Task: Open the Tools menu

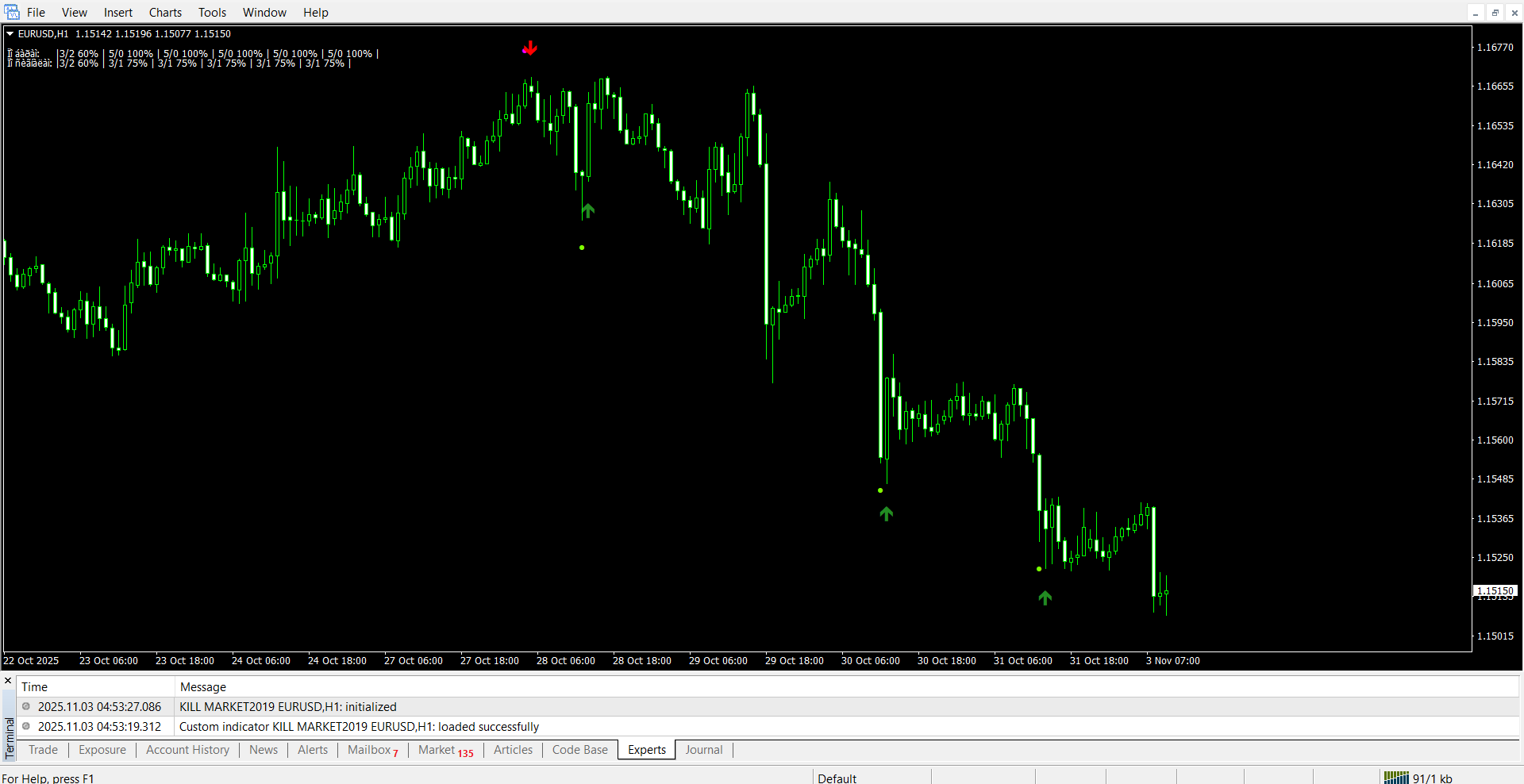Action: click(212, 13)
